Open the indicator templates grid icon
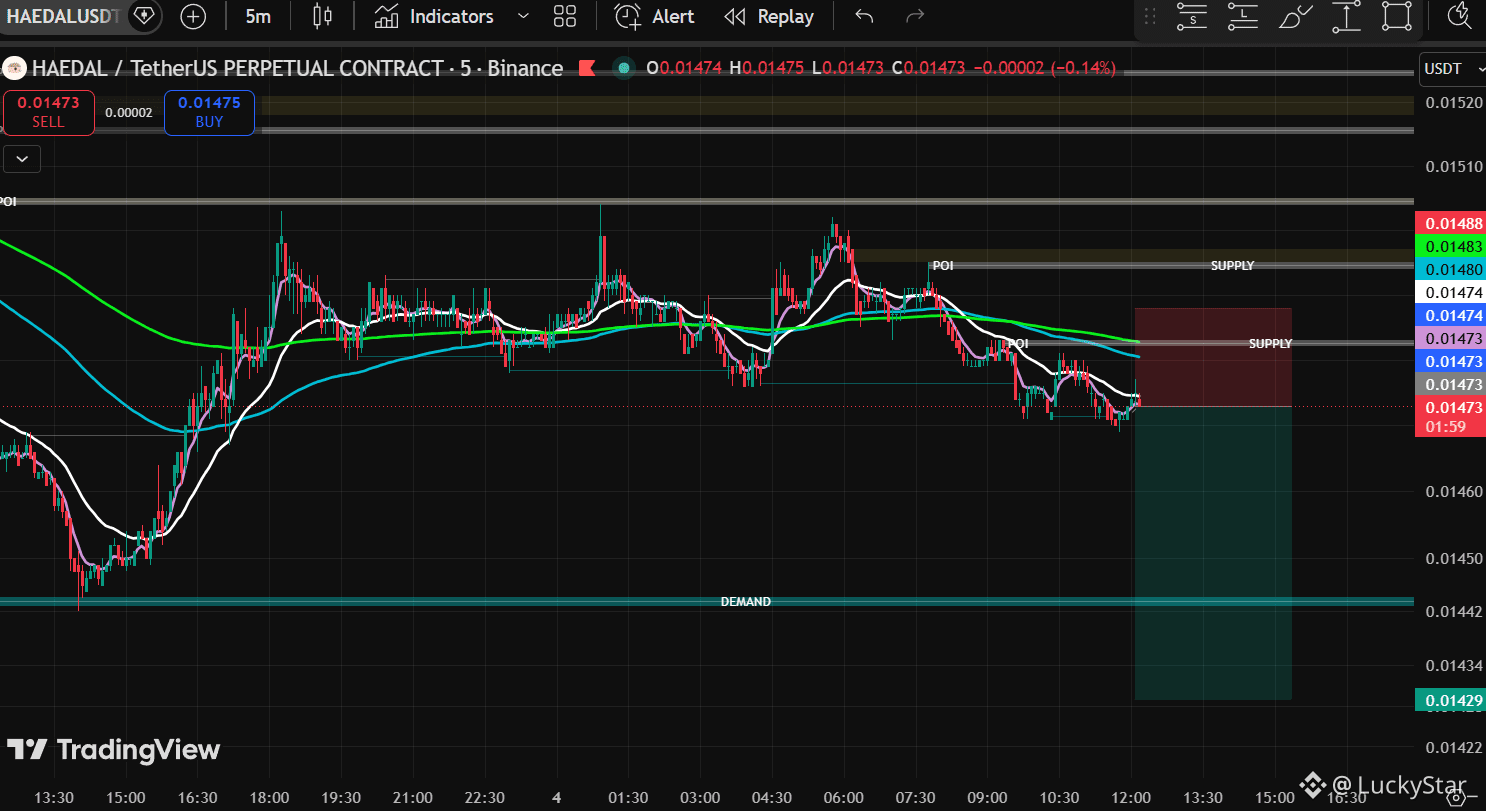 click(x=565, y=16)
